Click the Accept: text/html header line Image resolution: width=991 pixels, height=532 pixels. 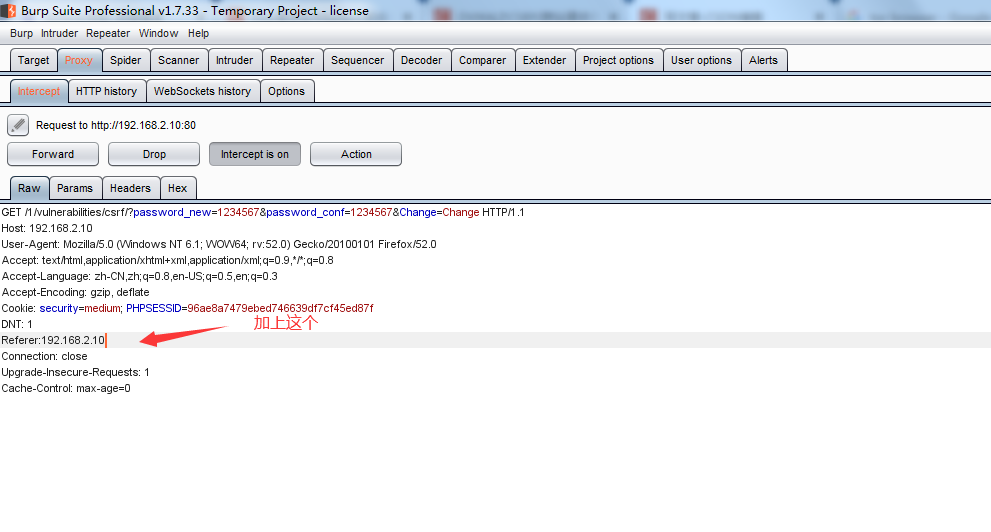pyautogui.click(x=167, y=260)
